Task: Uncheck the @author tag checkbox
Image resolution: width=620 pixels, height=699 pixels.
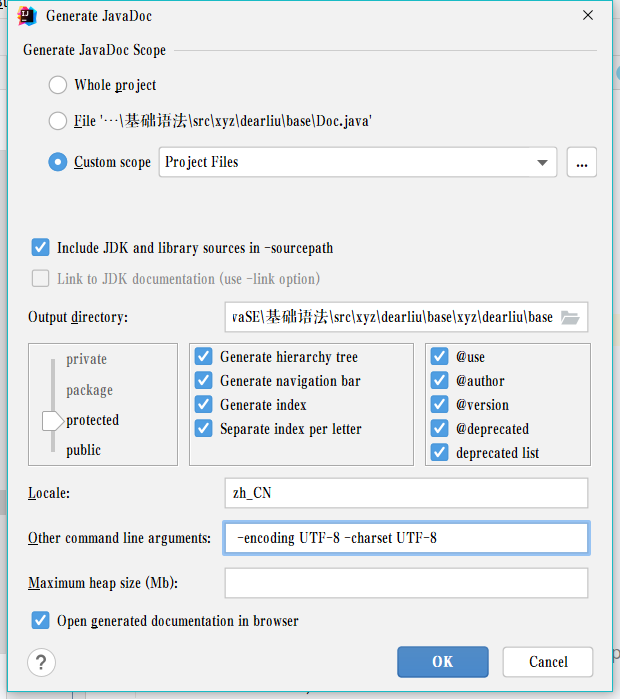Action: [439, 381]
